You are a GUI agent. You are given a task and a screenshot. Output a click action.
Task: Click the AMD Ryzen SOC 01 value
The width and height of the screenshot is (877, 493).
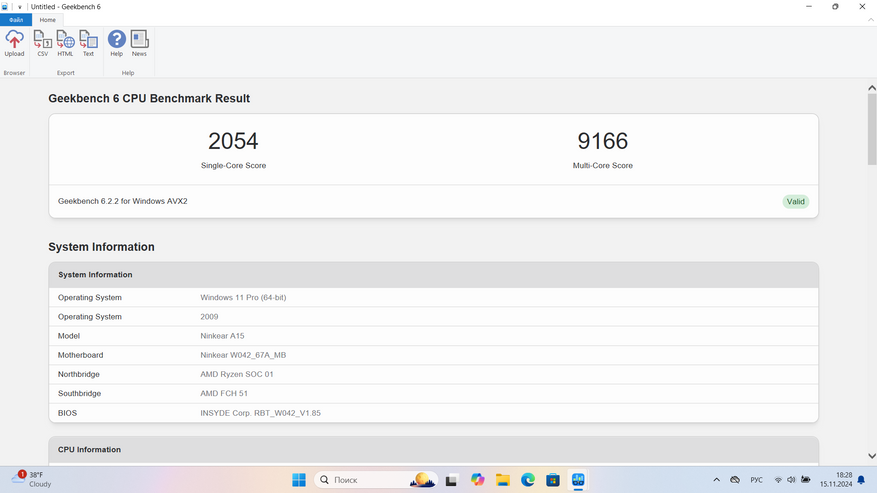pyautogui.click(x=237, y=374)
